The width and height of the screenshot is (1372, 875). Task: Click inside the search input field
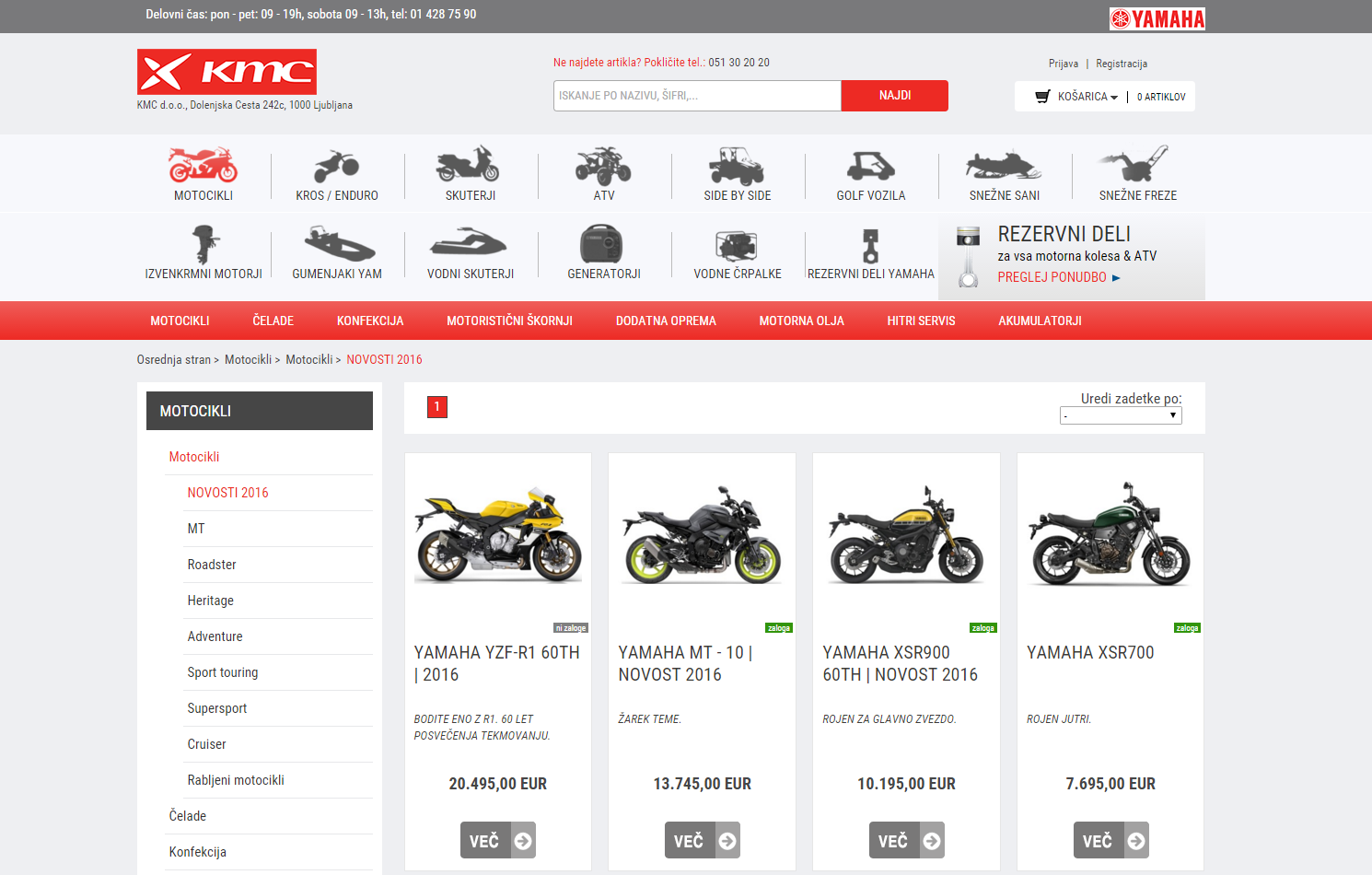697,96
